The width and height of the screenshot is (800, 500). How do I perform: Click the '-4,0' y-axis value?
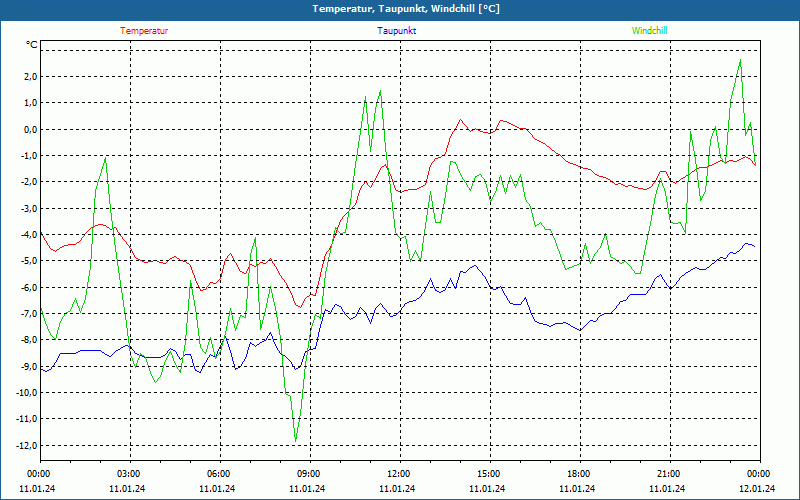(30, 235)
